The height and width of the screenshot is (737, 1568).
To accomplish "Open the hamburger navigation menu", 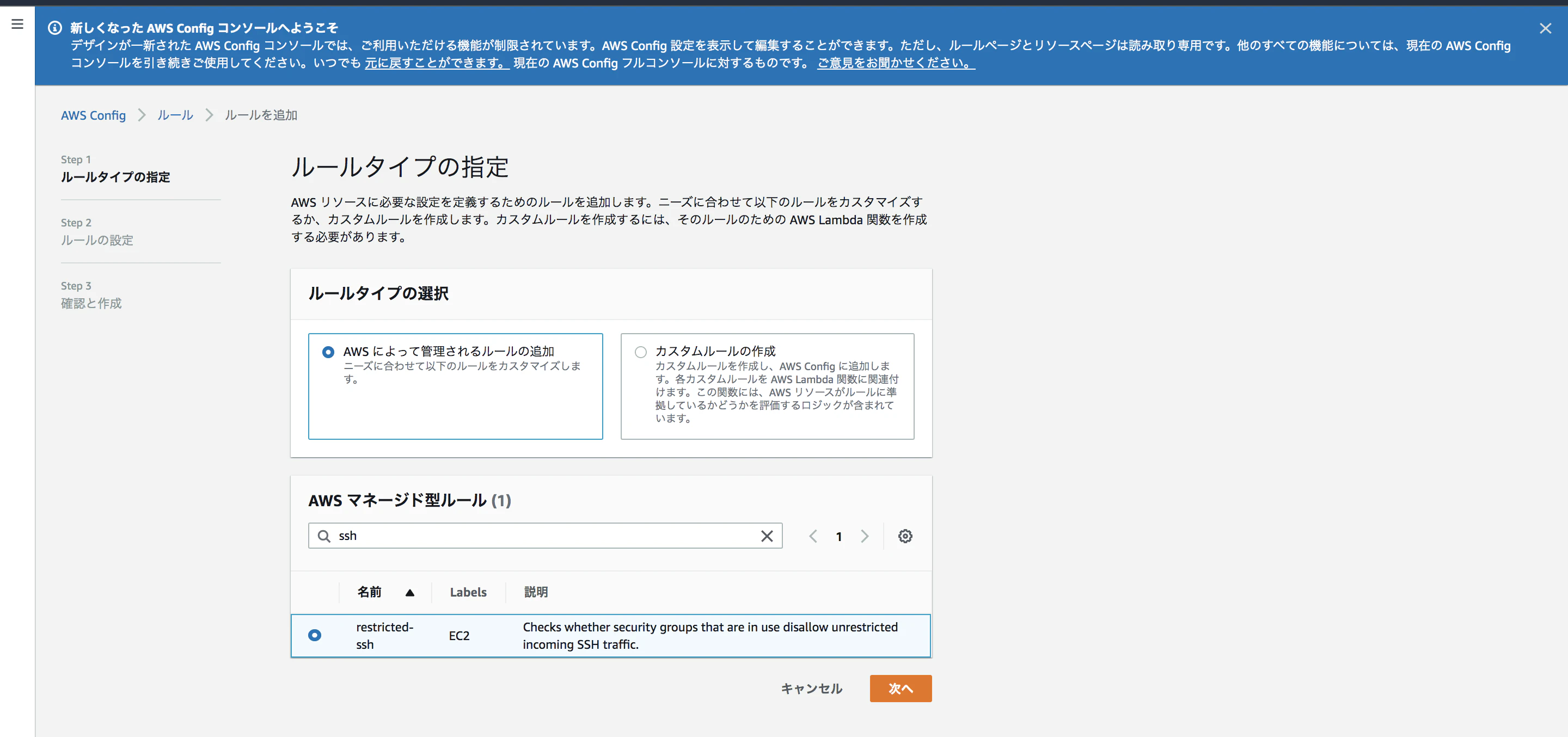I will tap(17, 24).
